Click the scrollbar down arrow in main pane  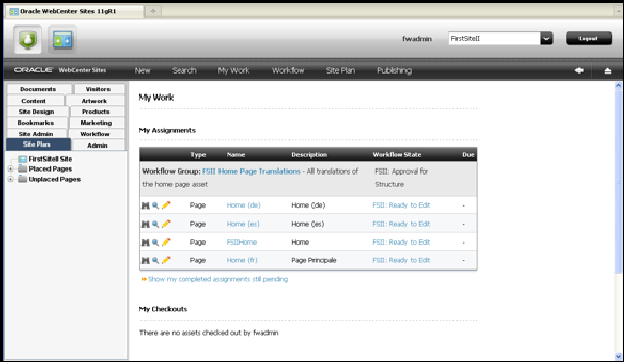(x=618, y=356)
